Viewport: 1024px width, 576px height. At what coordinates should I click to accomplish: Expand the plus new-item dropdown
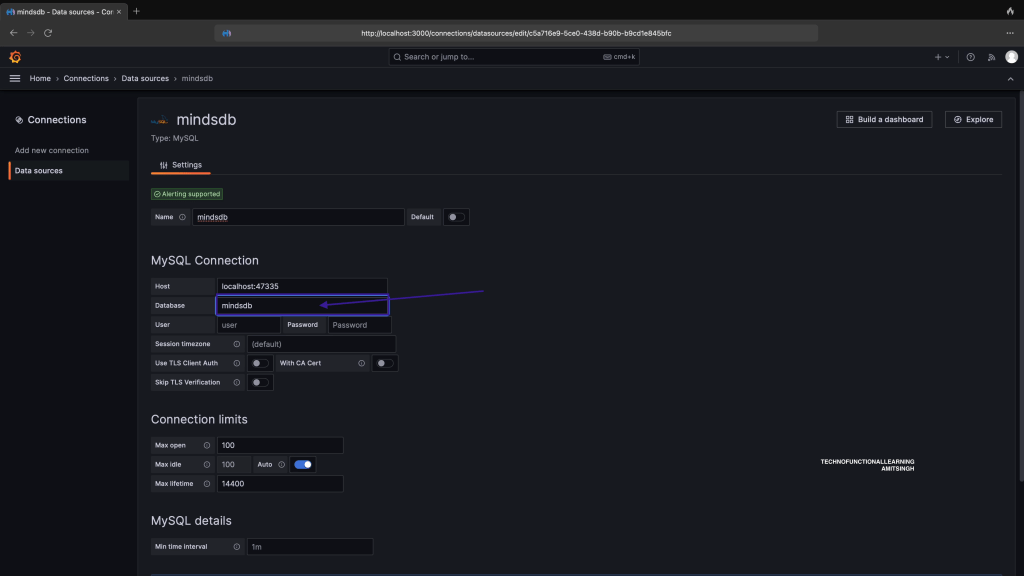click(x=942, y=57)
